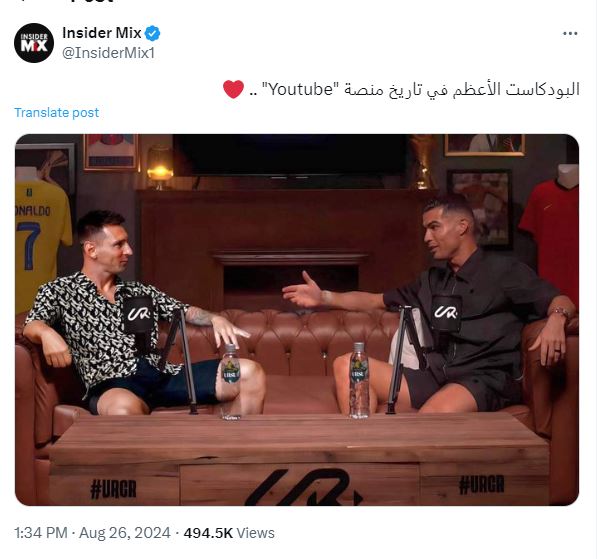The image size is (597, 559).
Task: Click the left microphone with UR logo
Action: click(x=138, y=315)
